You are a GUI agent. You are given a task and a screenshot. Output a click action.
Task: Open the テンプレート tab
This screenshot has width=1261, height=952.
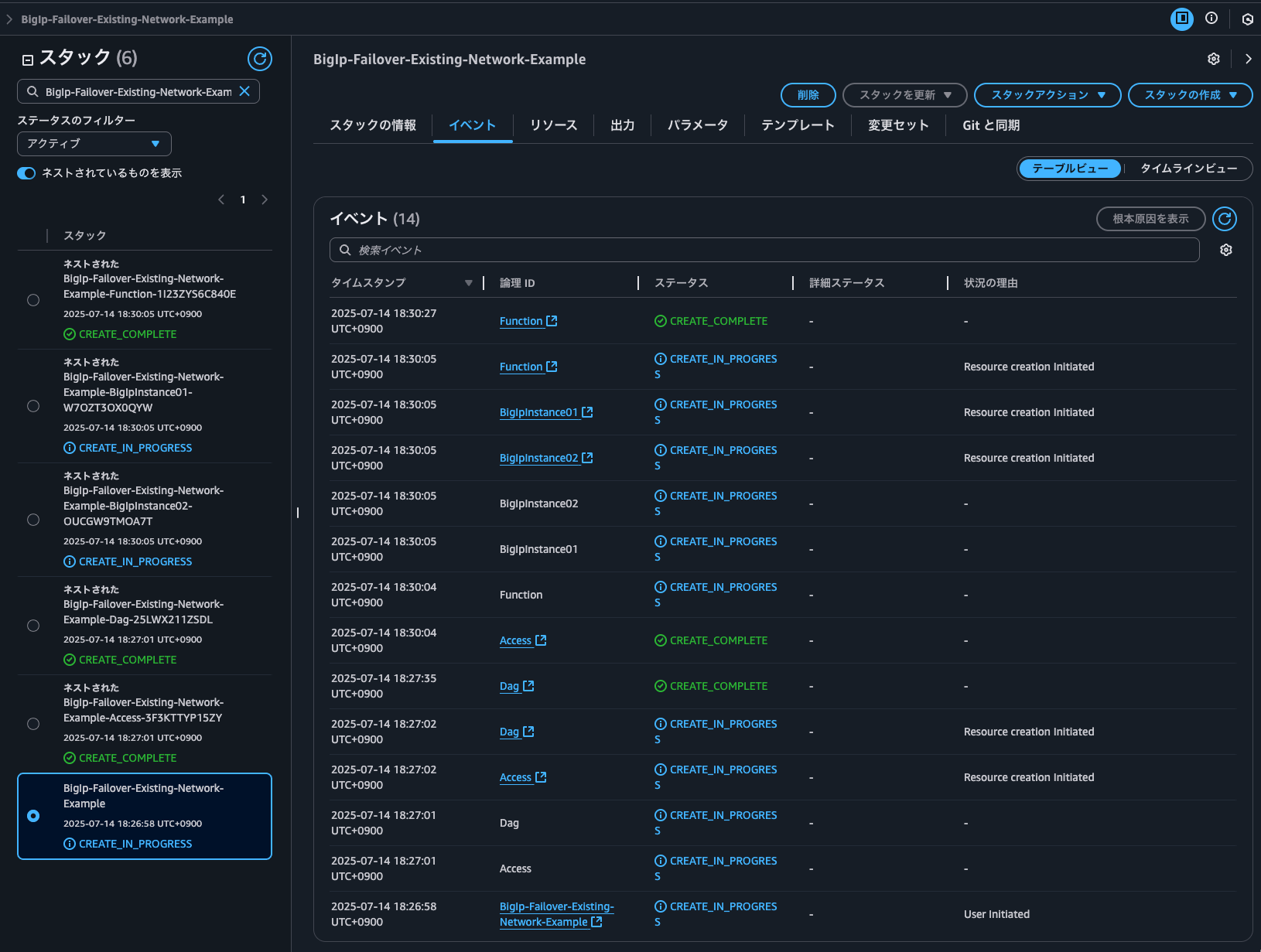[x=798, y=125]
